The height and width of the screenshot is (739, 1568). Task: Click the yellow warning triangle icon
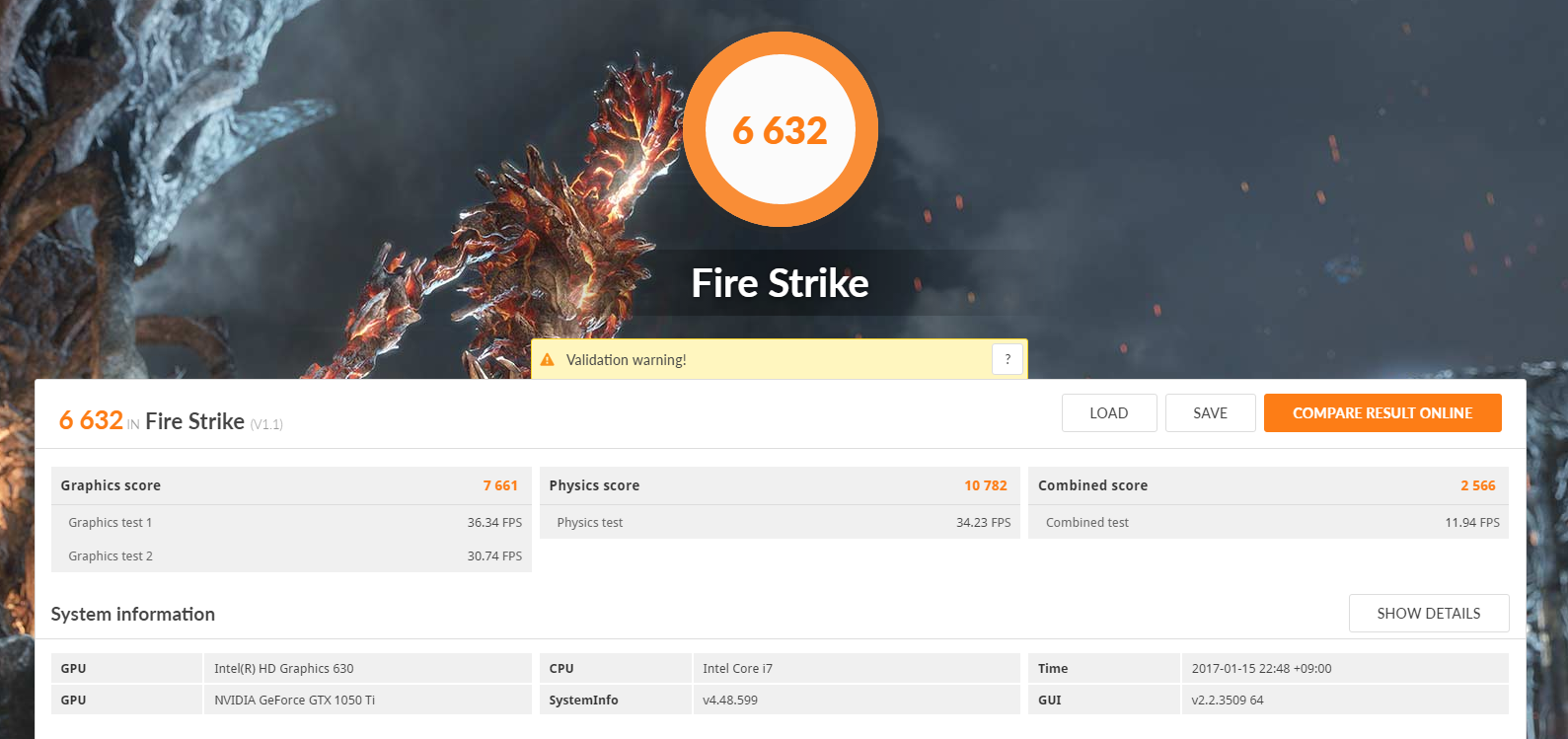pyautogui.click(x=548, y=360)
